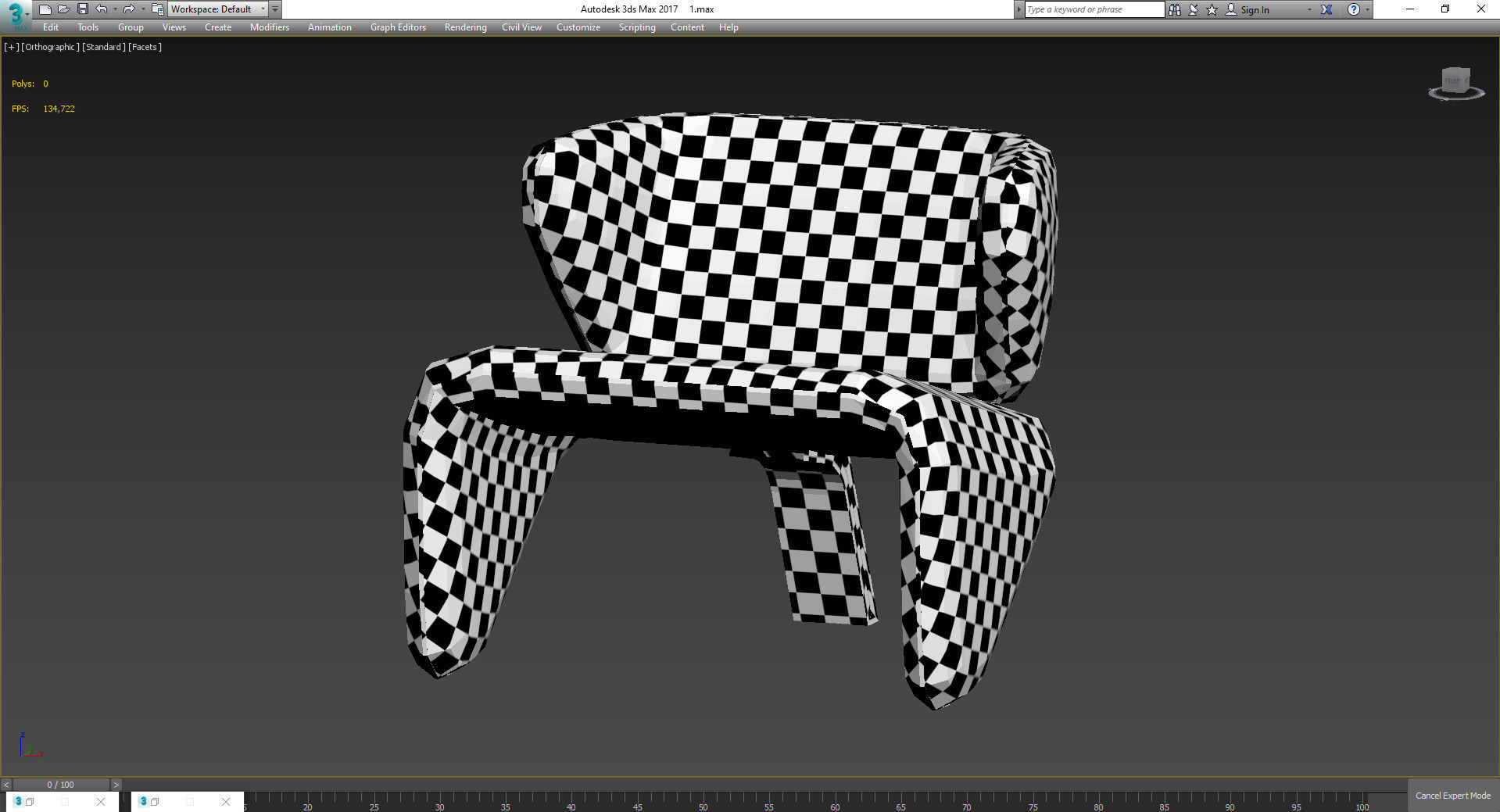Viewport: 1500px width, 812px height.
Task: Open the Subscription Center satellite icon
Action: pos(1194,9)
